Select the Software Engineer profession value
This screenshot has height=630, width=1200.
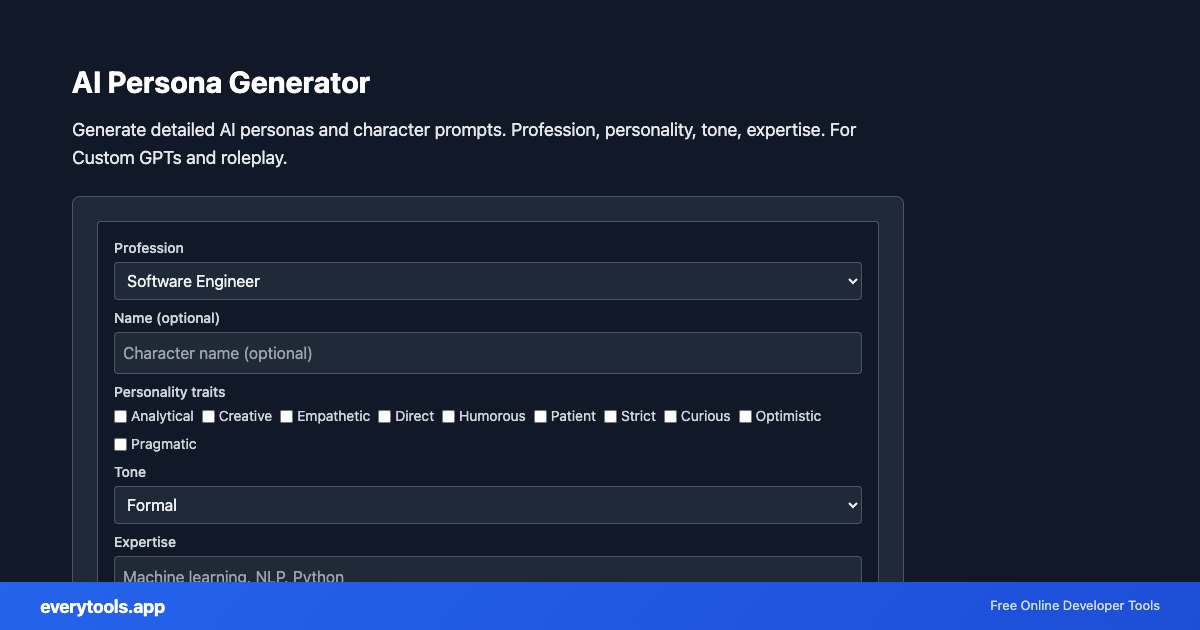point(193,281)
